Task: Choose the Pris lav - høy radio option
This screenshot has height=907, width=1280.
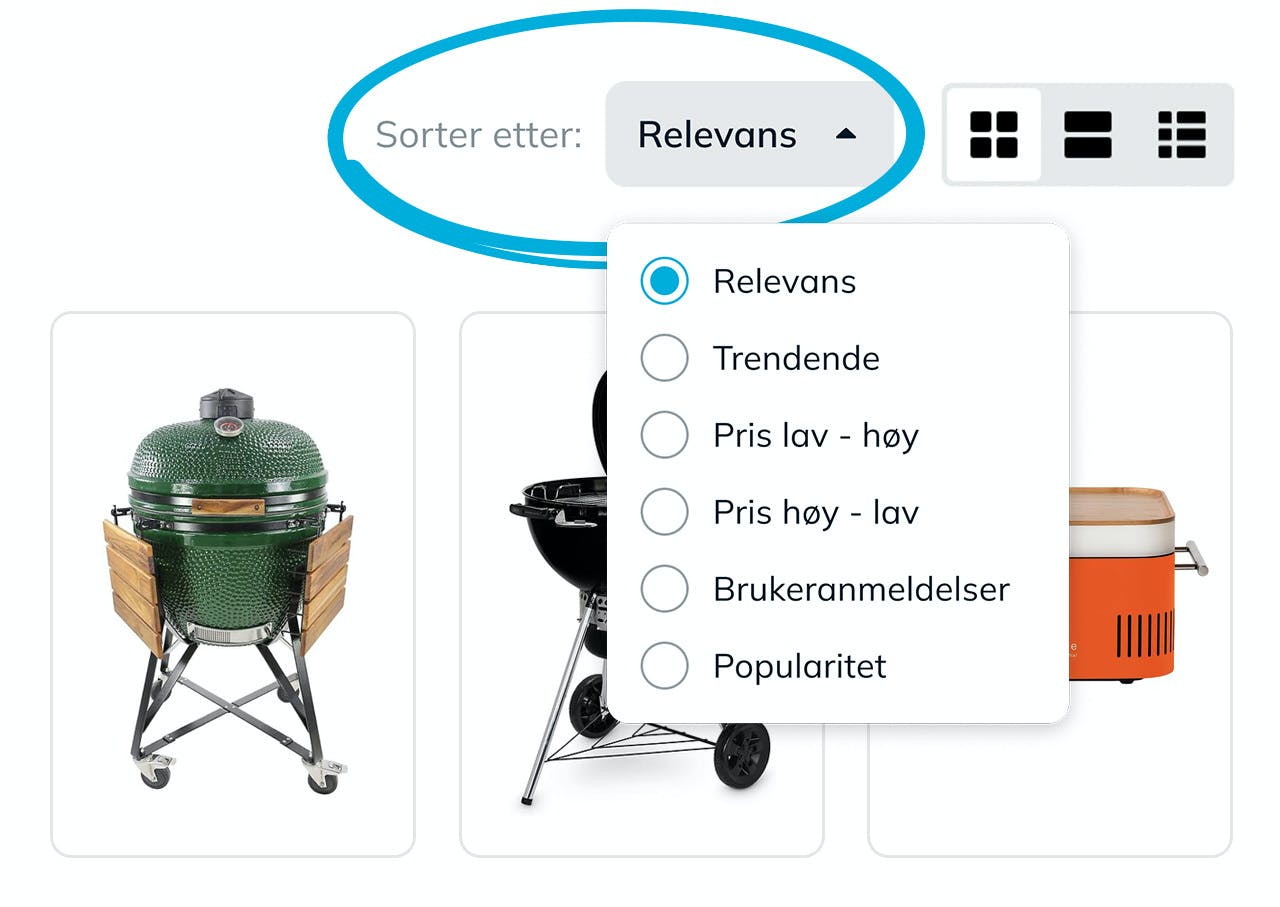Action: click(x=664, y=435)
